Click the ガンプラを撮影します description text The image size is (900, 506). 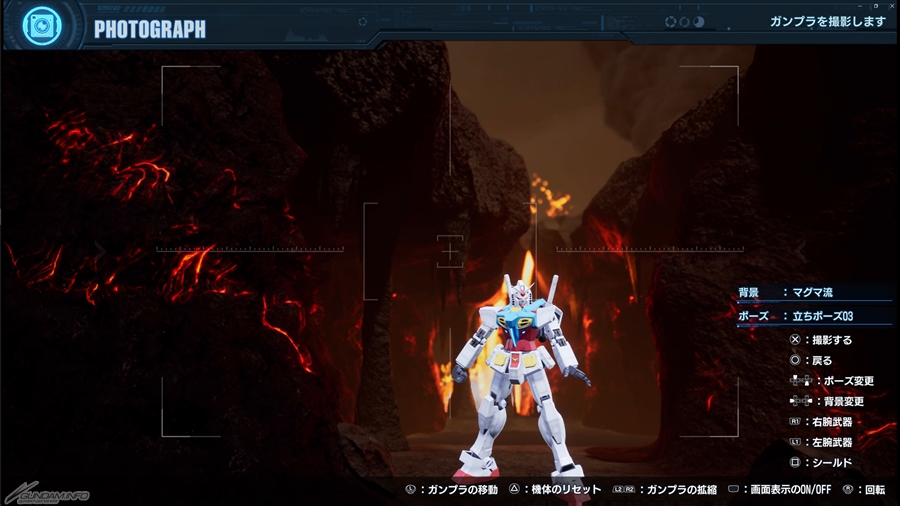tap(828, 22)
